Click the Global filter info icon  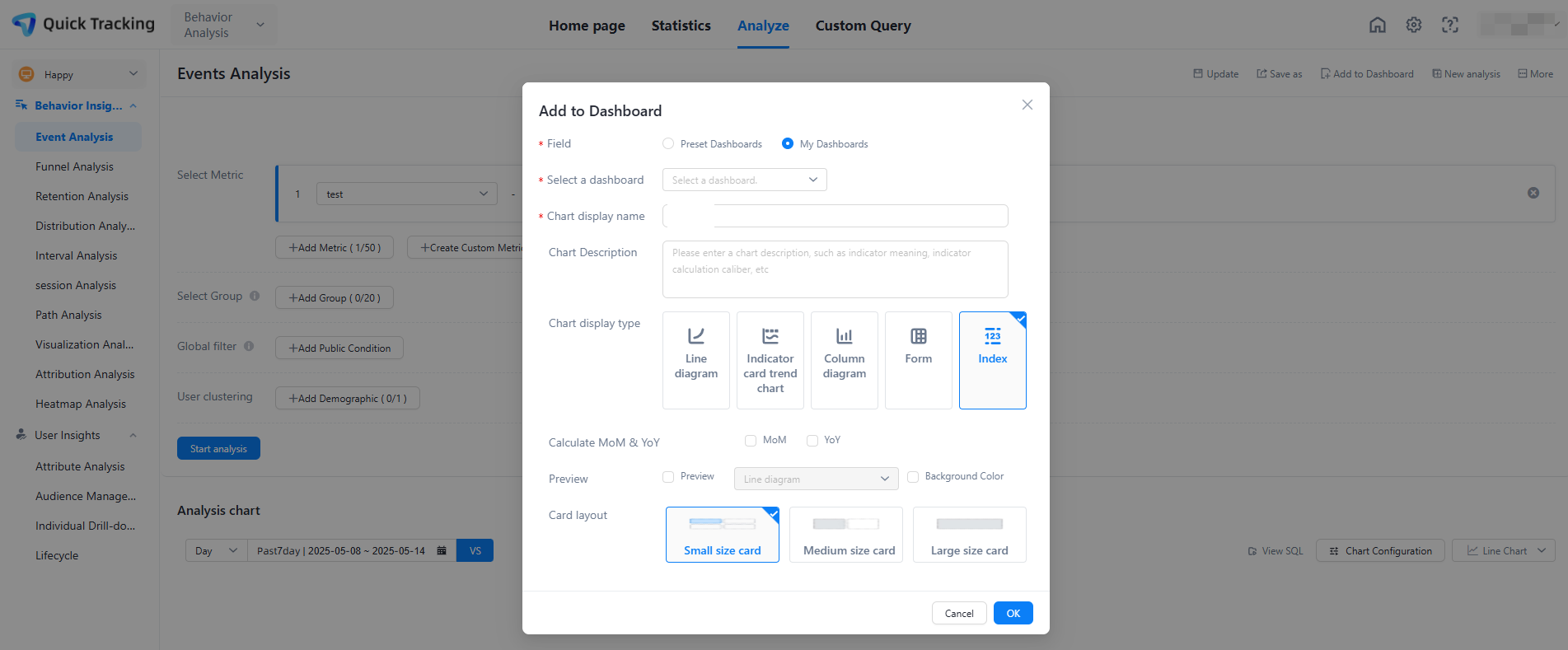pos(249,346)
